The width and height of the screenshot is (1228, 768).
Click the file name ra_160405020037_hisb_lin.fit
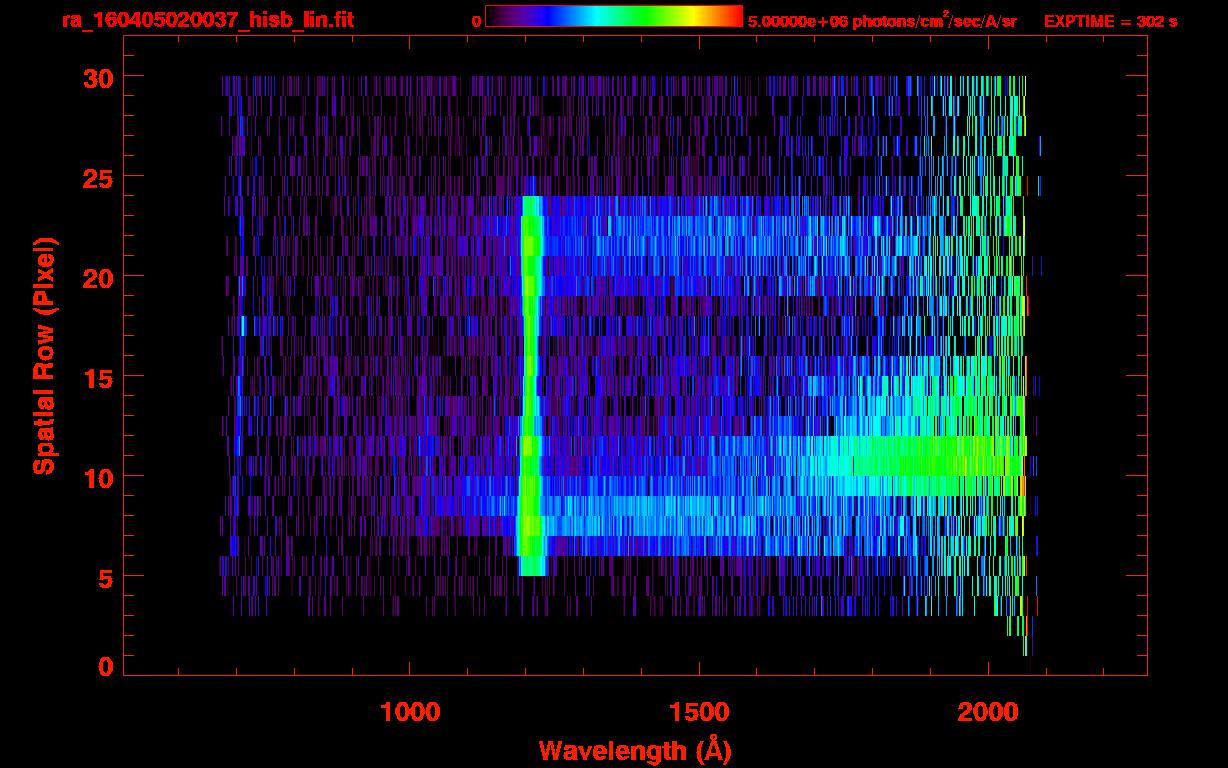click(207, 20)
